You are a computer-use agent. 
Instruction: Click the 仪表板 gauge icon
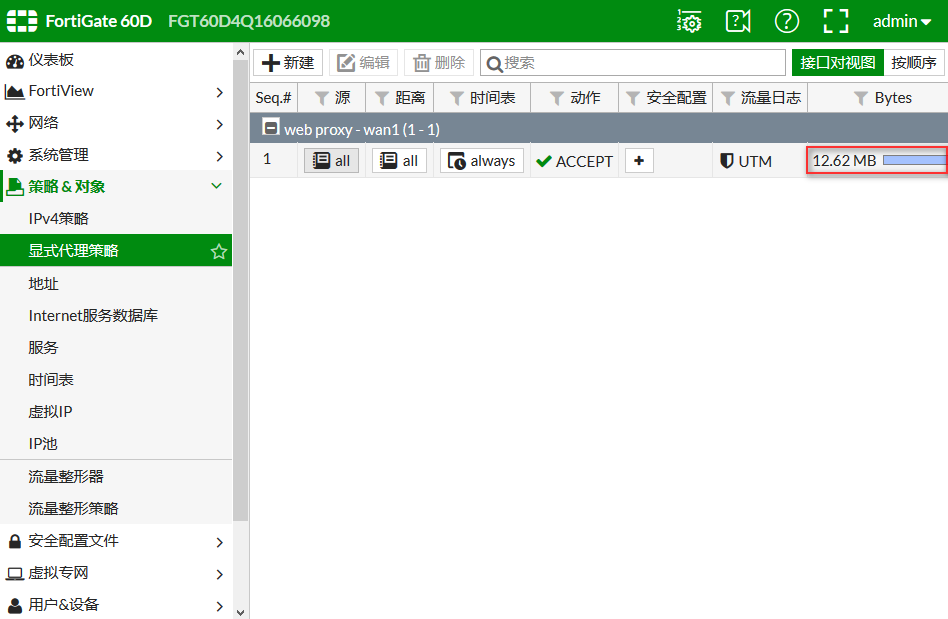point(15,60)
